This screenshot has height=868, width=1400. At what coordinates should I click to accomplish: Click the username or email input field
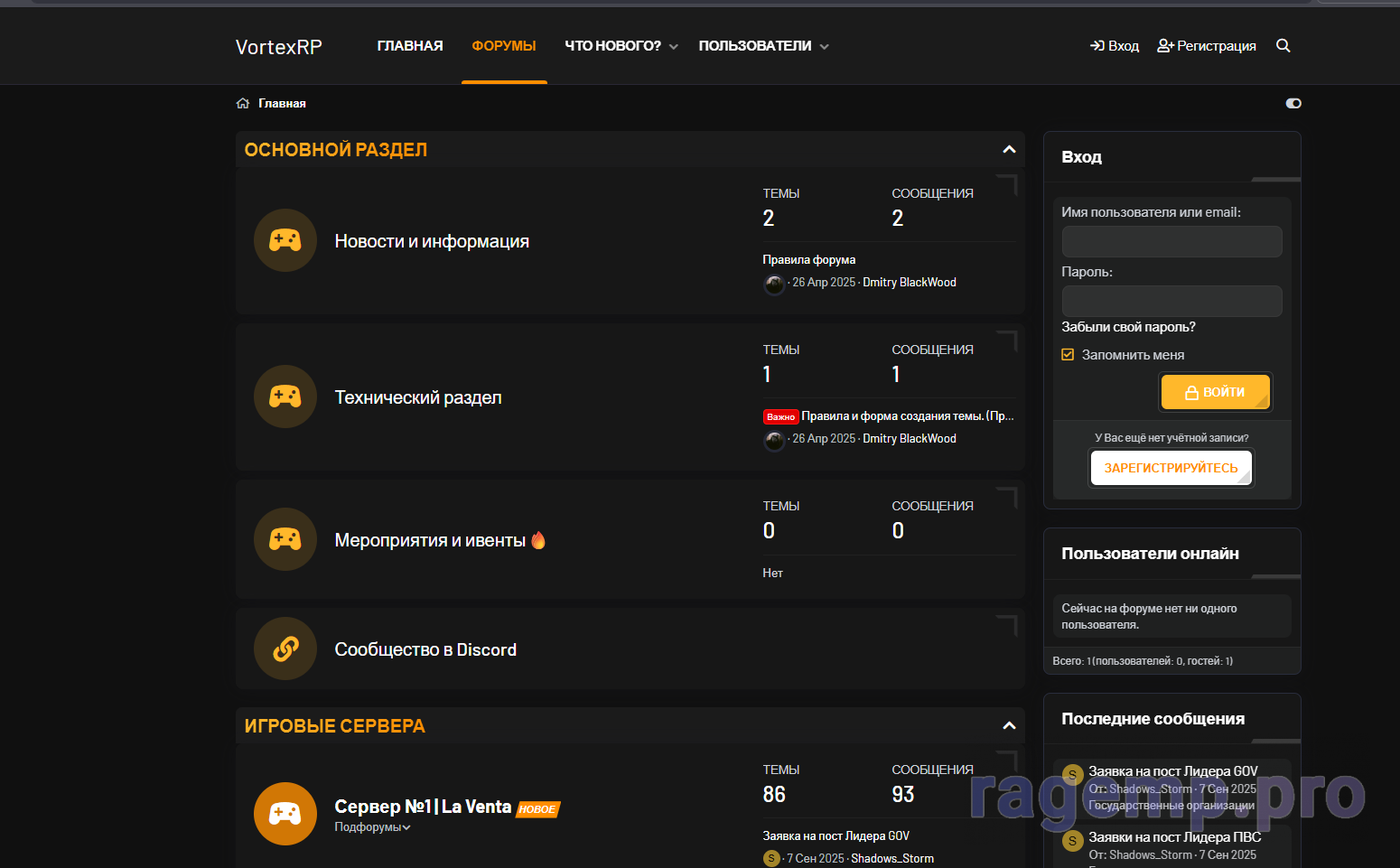tap(1171, 242)
